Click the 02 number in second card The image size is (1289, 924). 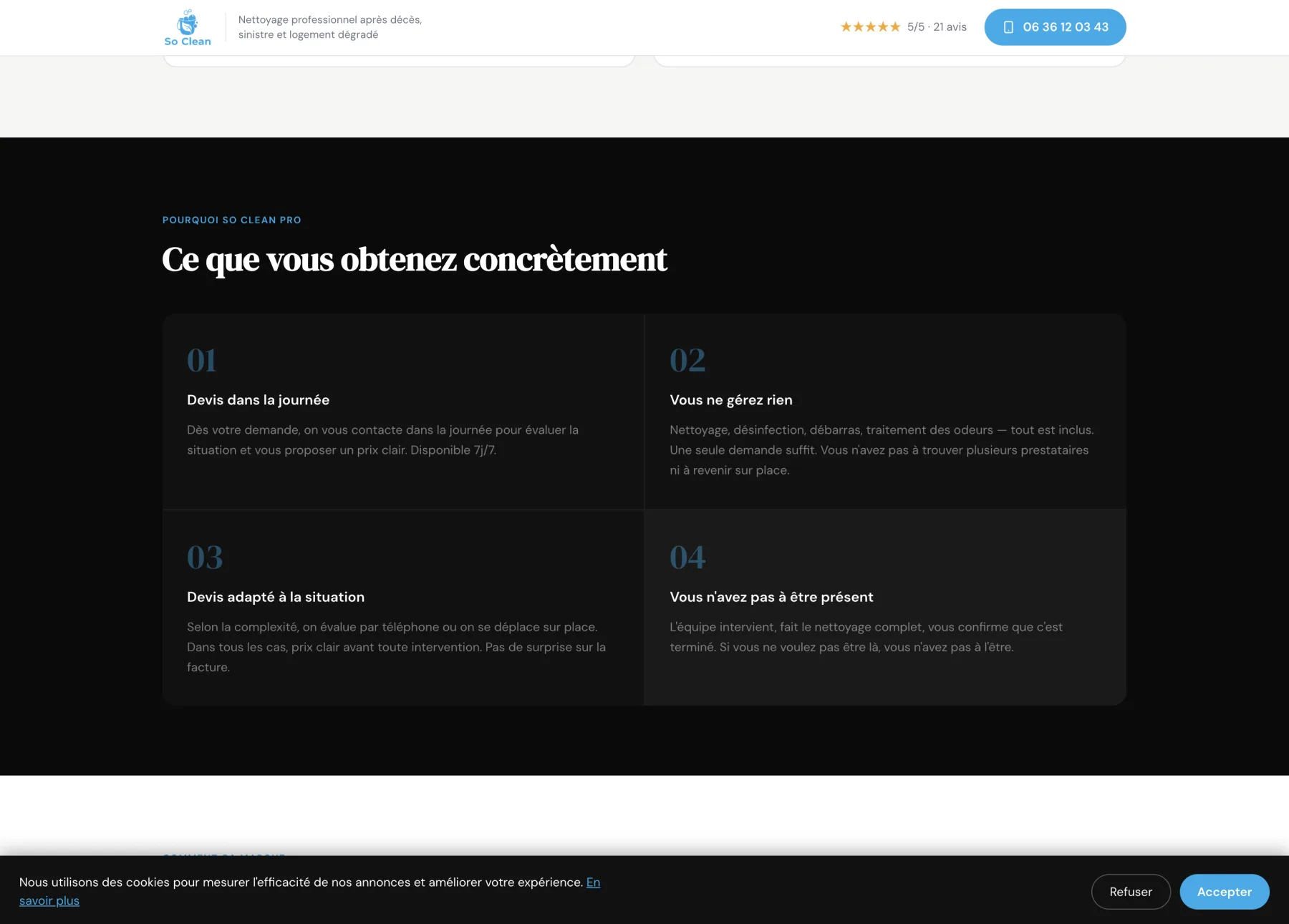click(x=687, y=360)
